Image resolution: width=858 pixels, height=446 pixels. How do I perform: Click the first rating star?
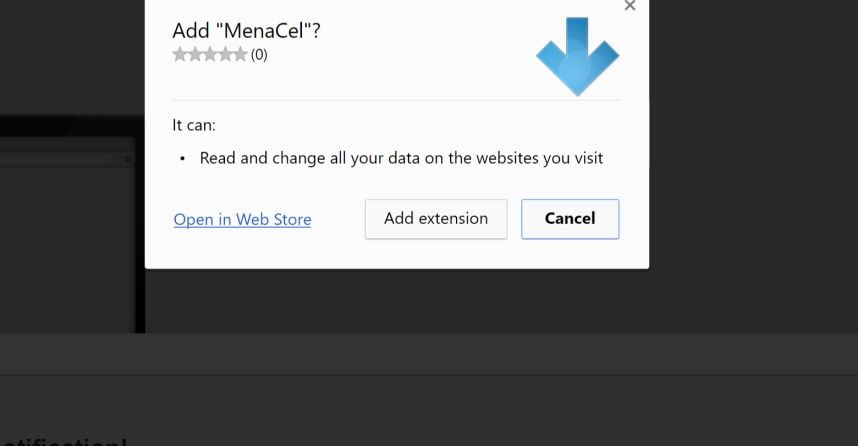pyautogui.click(x=180, y=55)
